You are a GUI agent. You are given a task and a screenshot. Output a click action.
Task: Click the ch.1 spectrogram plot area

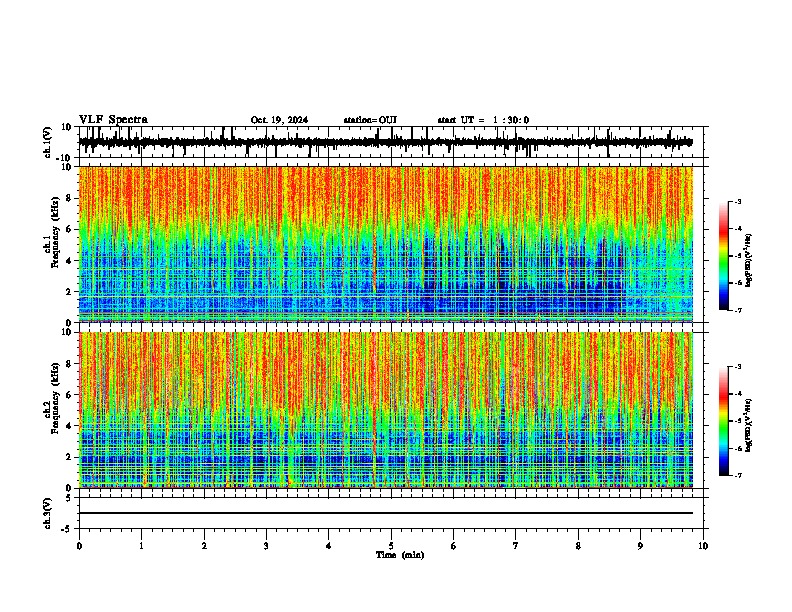tap(386, 244)
